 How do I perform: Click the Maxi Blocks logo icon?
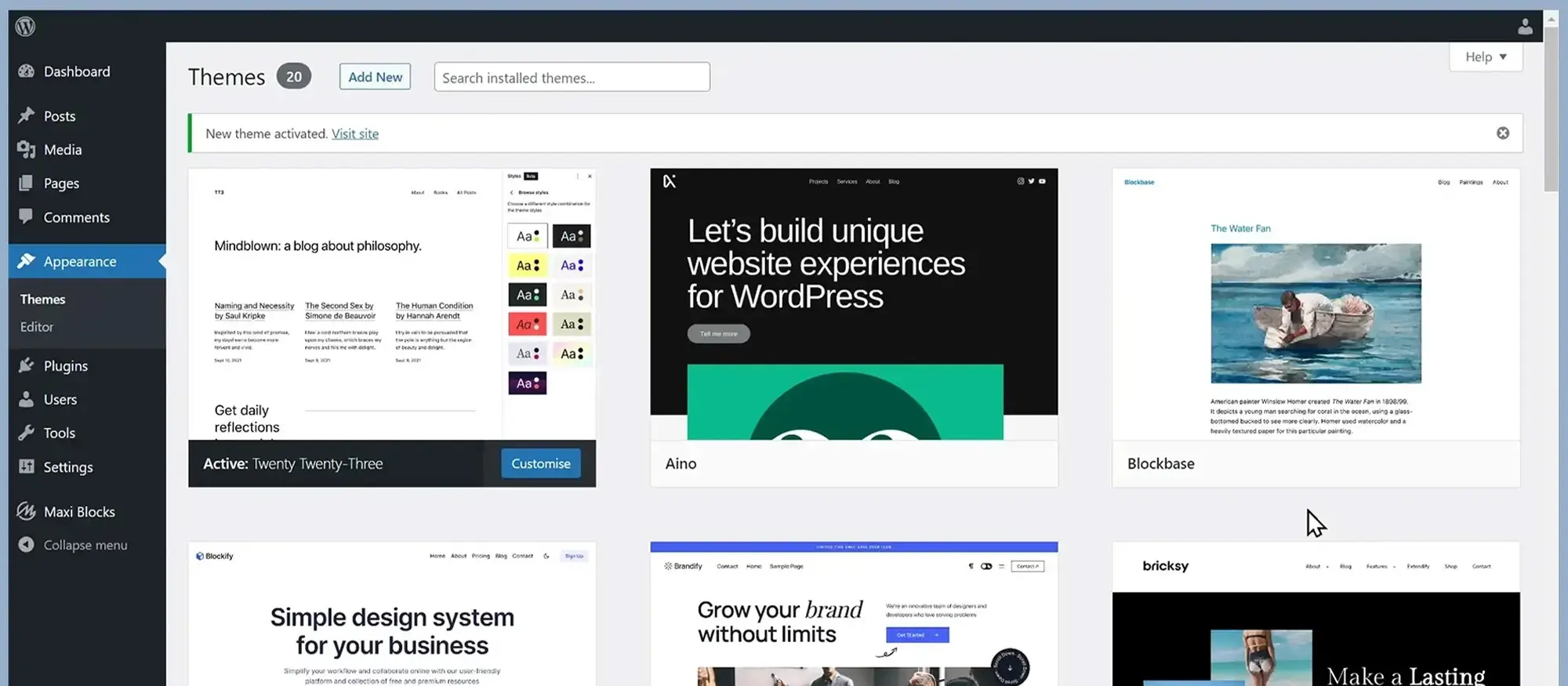tap(26, 511)
